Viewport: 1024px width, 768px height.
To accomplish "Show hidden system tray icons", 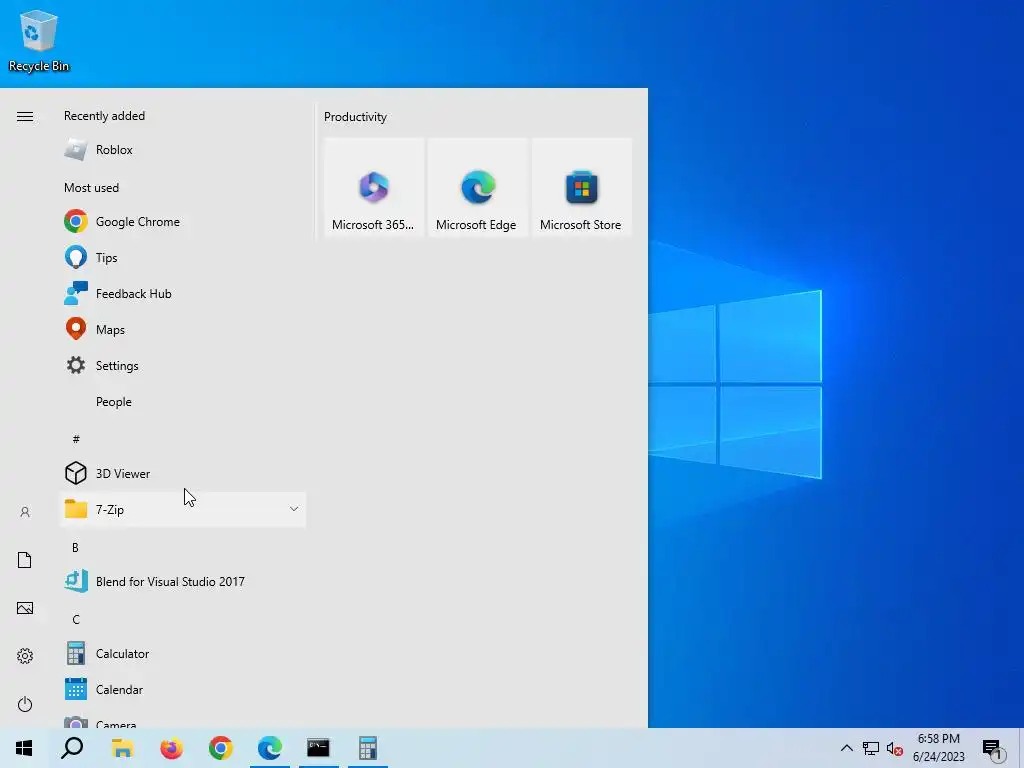I will point(846,748).
